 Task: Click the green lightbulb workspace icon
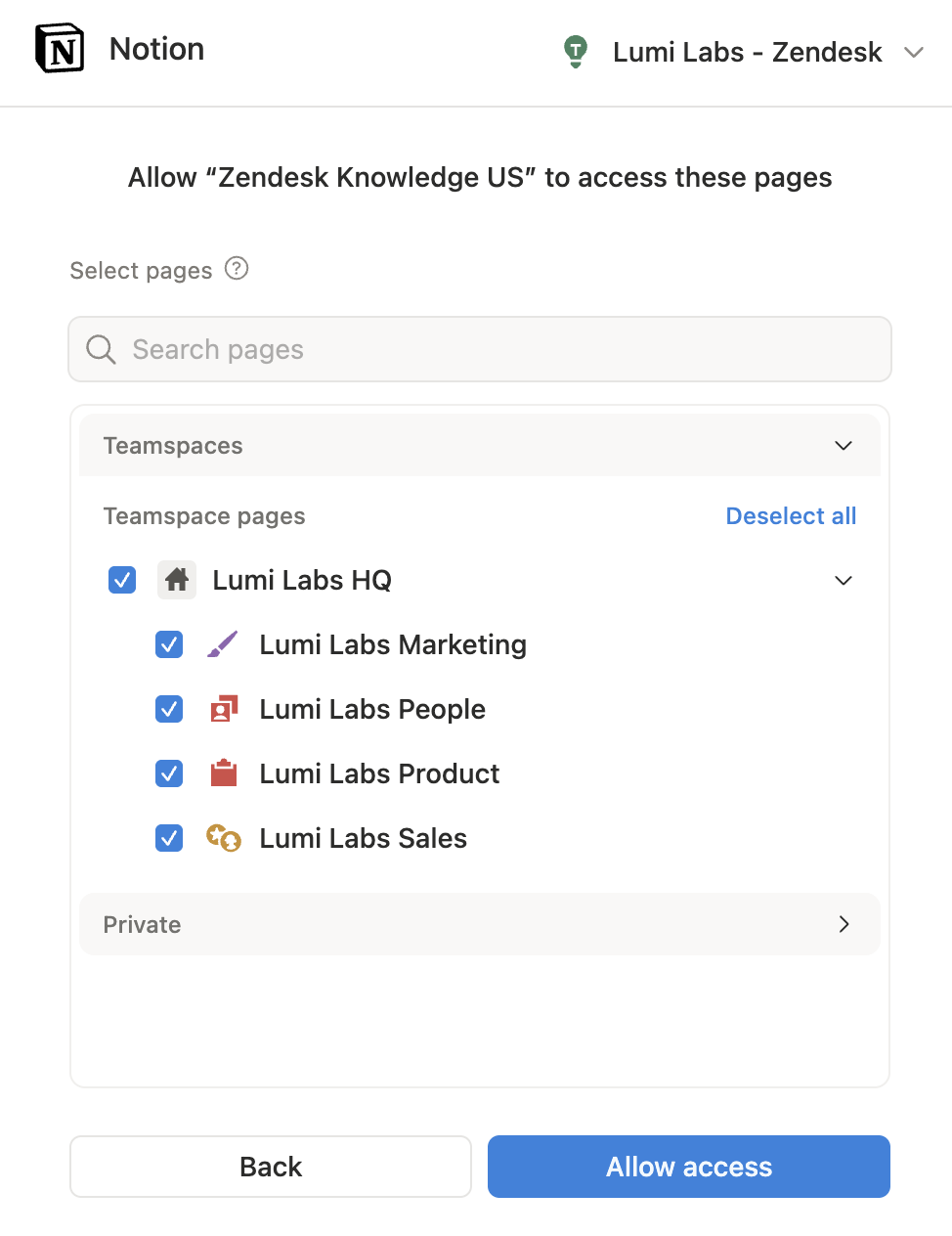click(x=576, y=51)
